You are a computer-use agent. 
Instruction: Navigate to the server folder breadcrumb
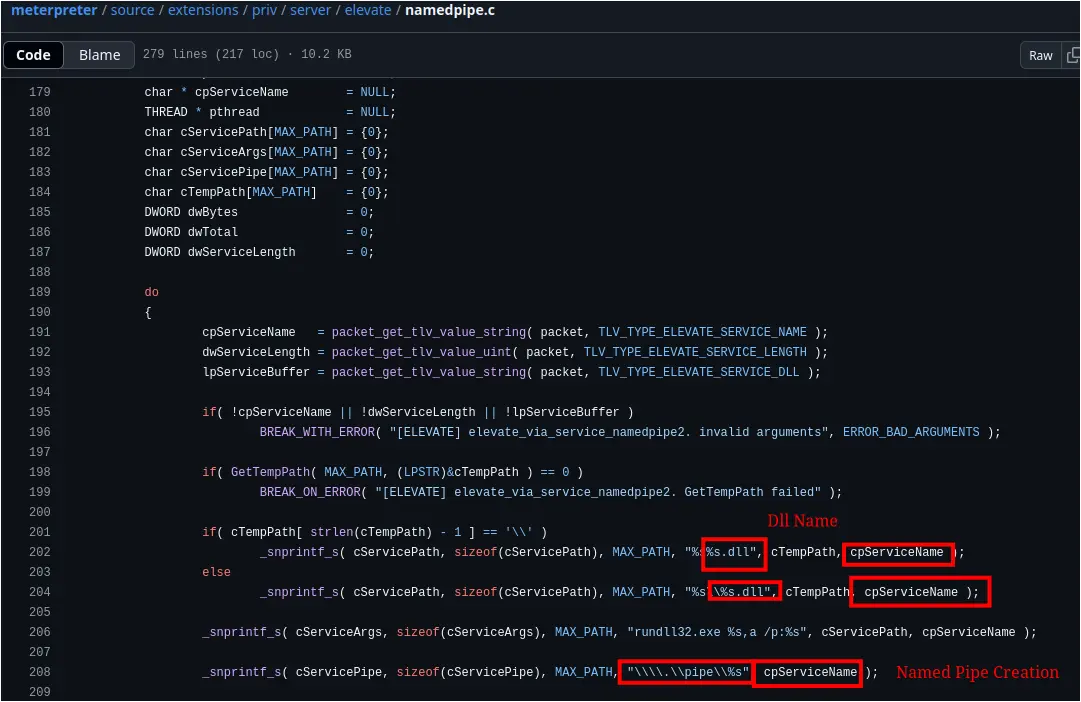pos(310,10)
